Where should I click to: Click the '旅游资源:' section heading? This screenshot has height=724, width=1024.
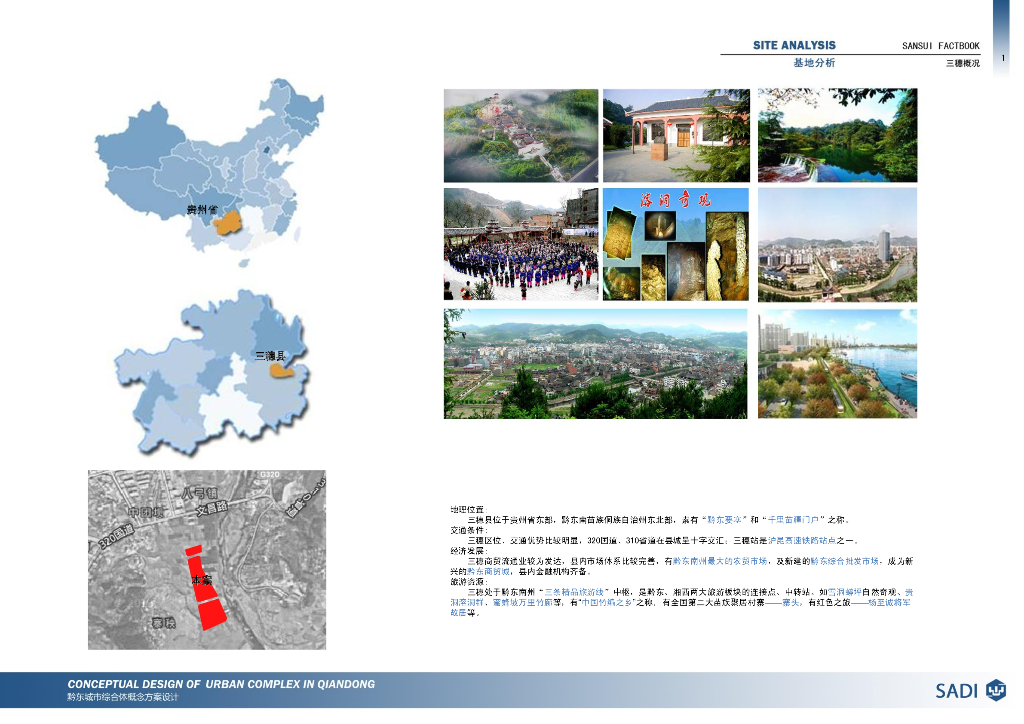(468, 582)
